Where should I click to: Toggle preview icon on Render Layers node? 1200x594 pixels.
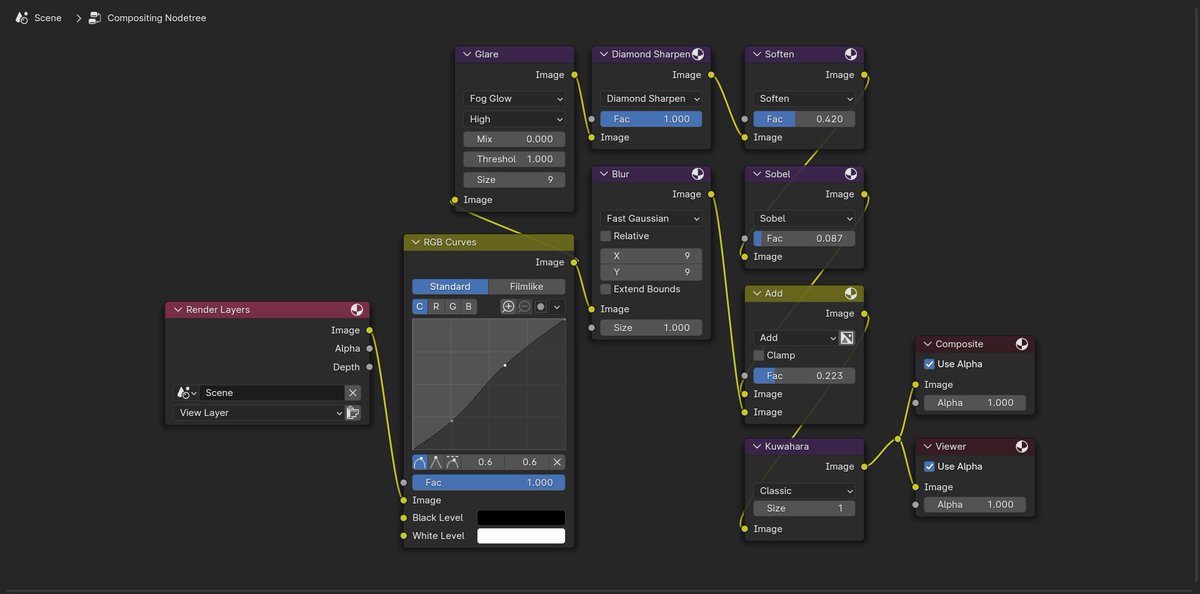357,310
